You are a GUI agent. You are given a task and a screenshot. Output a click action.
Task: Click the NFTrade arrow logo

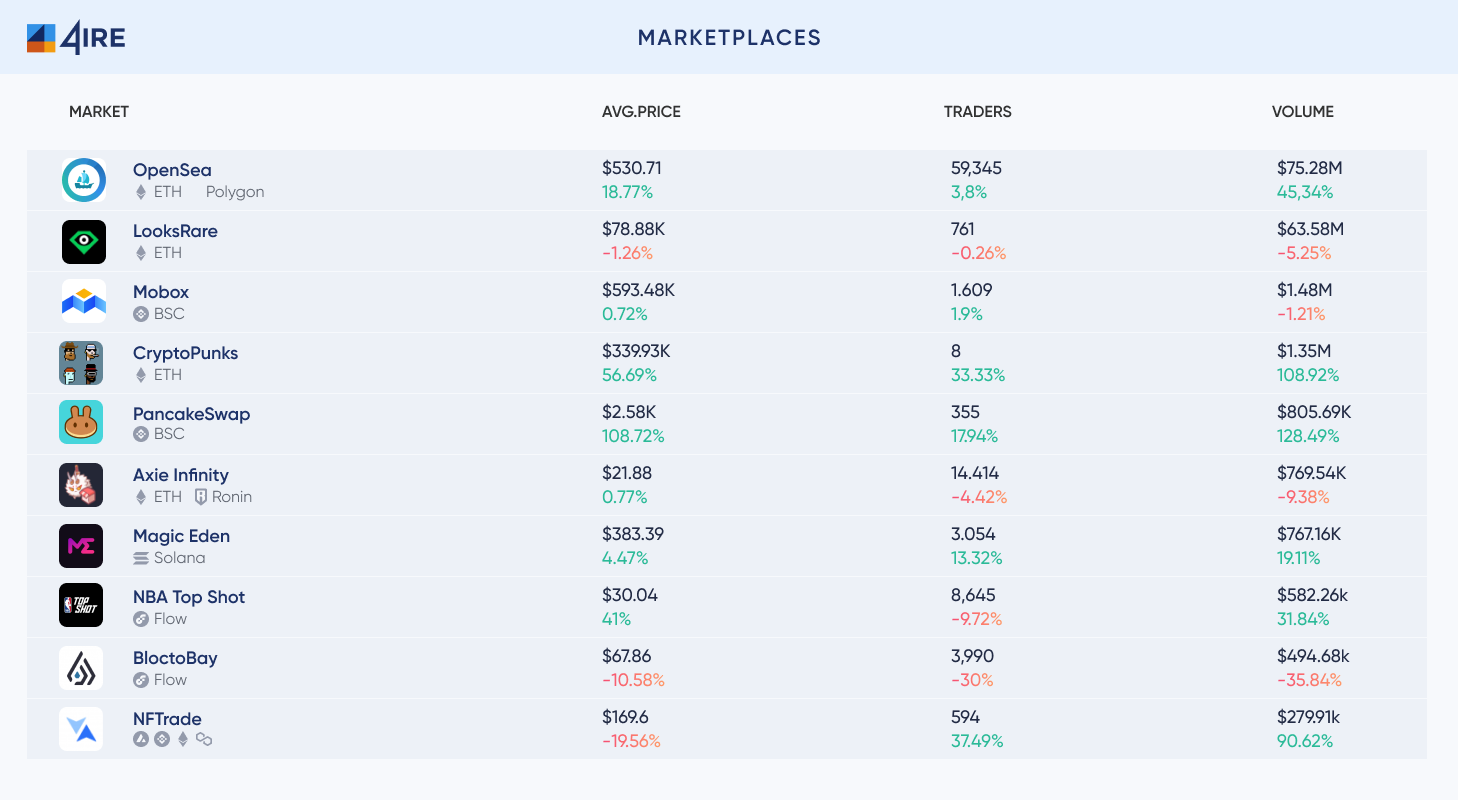click(x=81, y=728)
